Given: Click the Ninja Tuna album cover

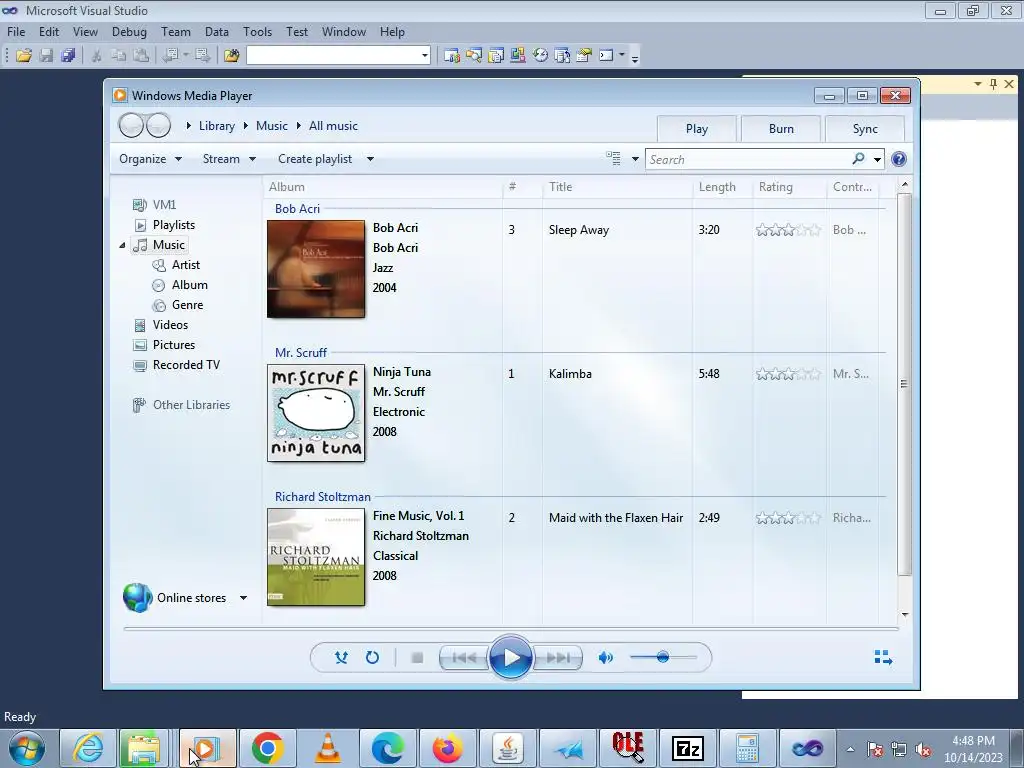Looking at the screenshot, I should click(316, 413).
